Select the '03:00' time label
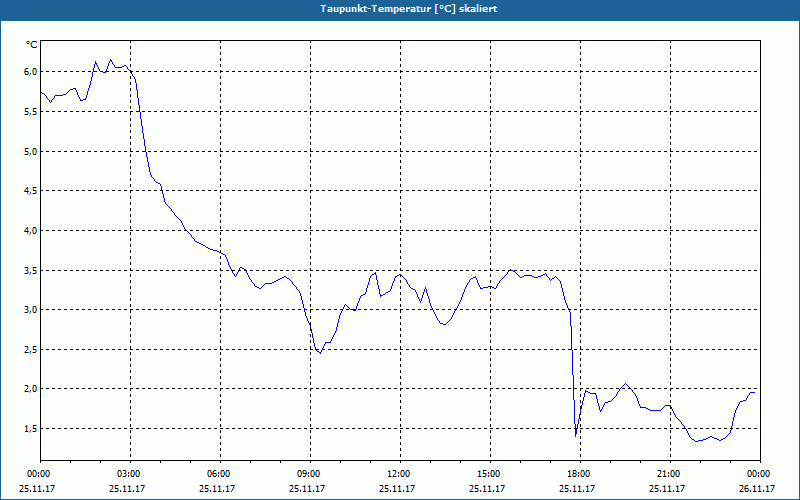Screen dimensions: 800x500 128,474
